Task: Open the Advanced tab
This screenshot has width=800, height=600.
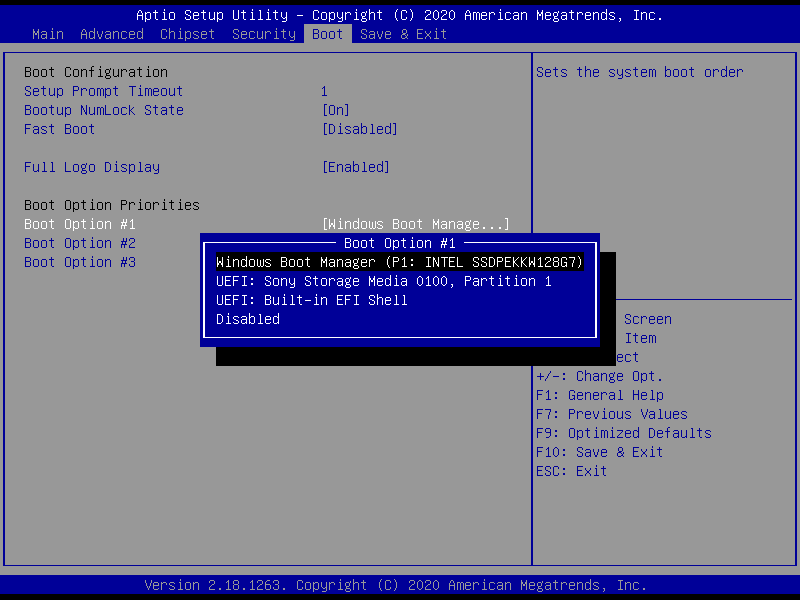Action: pos(112,34)
